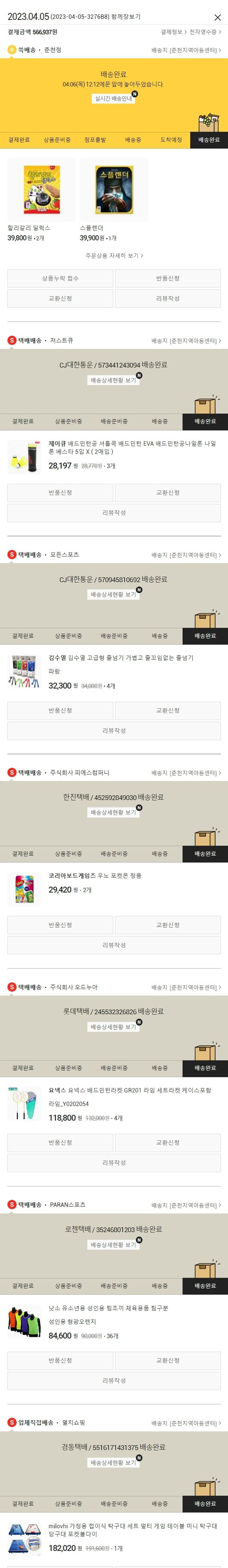
Task: View CJ대한통운 573441243094 배송상세현황 보기
Action: [x=114, y=380]
